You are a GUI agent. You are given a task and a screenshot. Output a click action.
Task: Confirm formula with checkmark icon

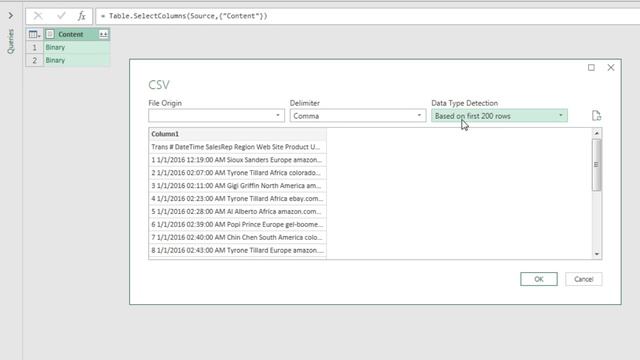[61, 16]
